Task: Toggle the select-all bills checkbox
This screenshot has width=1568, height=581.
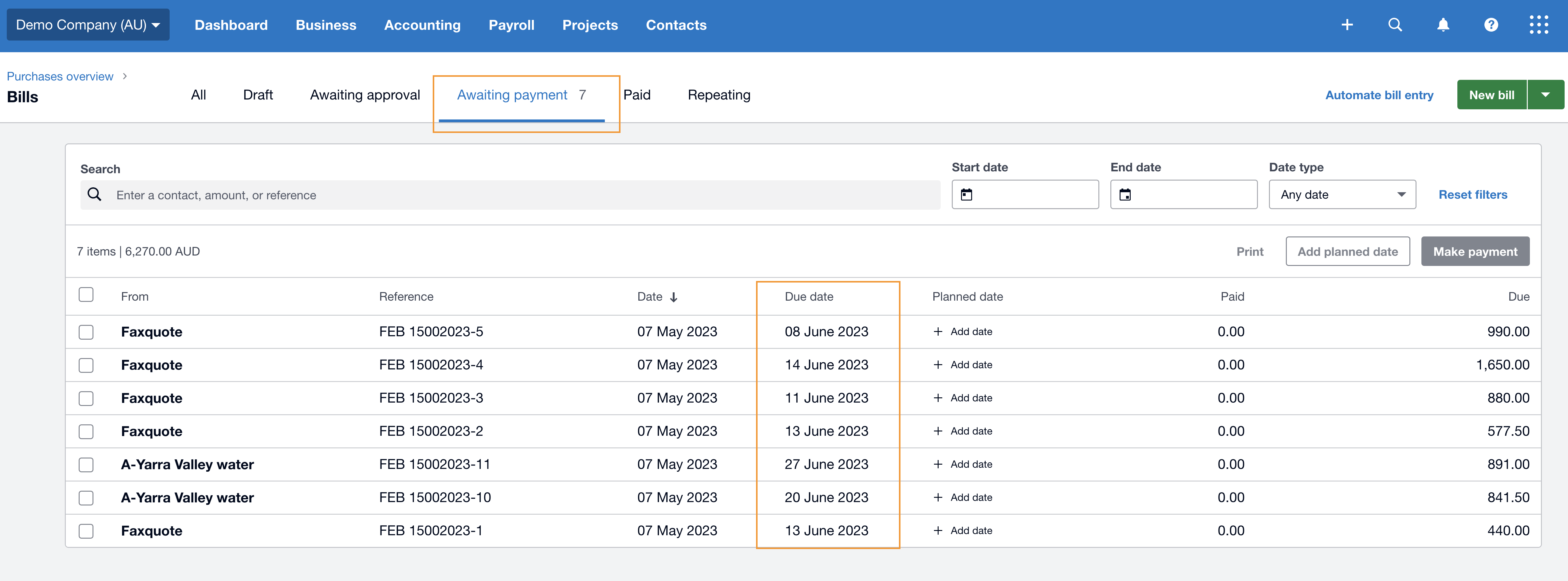Action: point(86,295)
